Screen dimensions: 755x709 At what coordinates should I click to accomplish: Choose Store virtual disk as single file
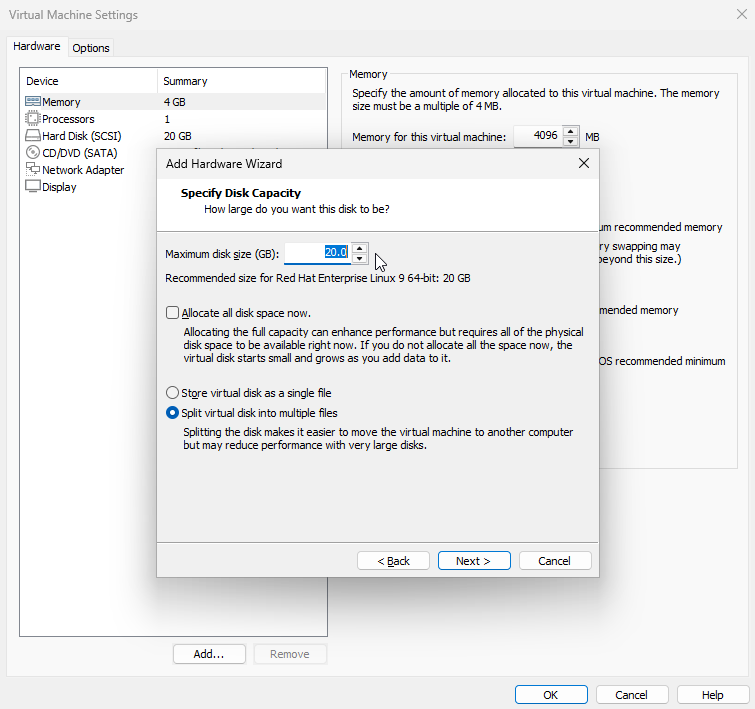(x=173, y=393)
